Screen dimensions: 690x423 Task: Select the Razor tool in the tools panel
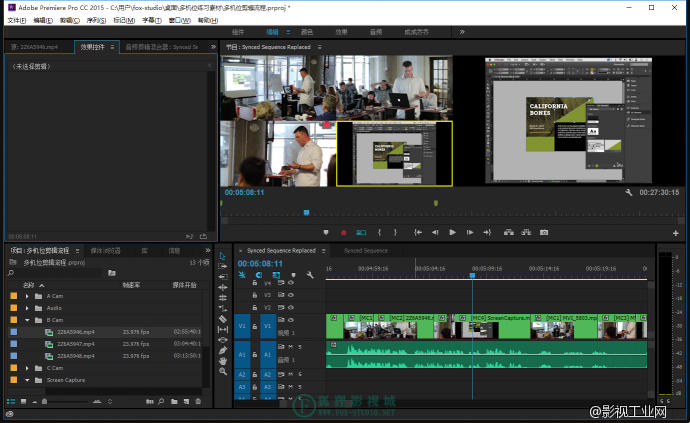coord(223,319)
